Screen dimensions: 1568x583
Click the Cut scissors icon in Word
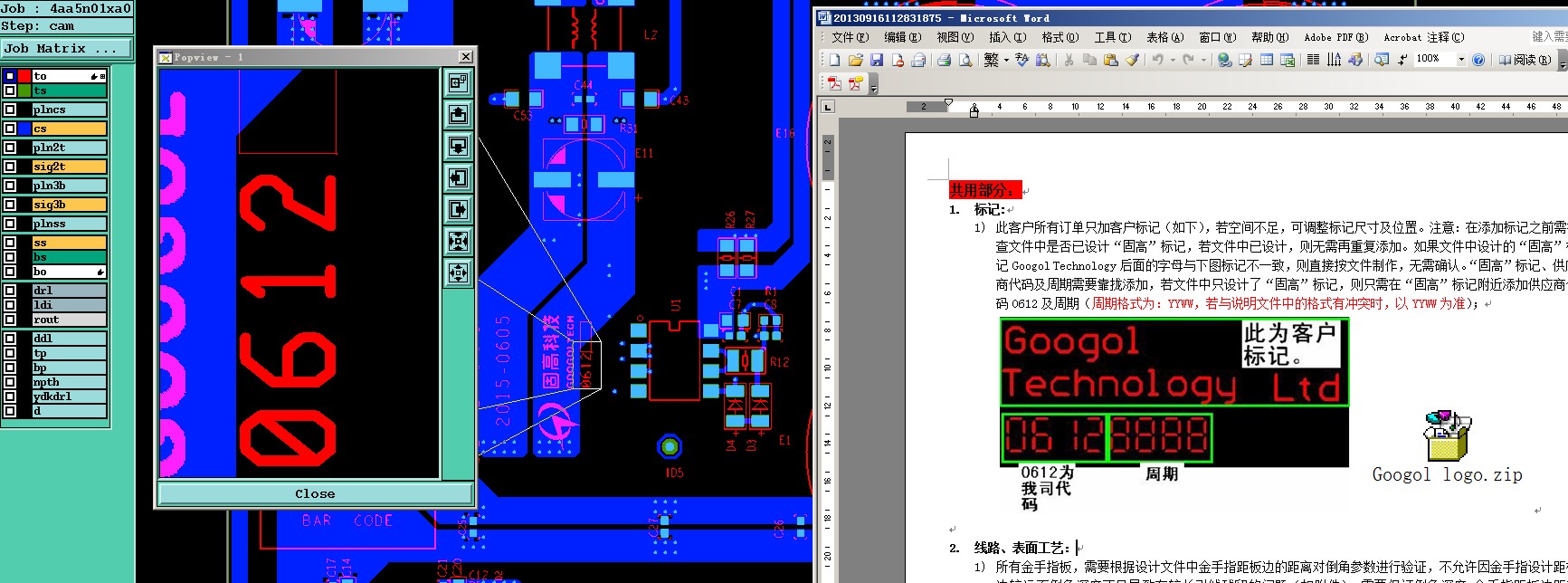tap(1069, 60)
